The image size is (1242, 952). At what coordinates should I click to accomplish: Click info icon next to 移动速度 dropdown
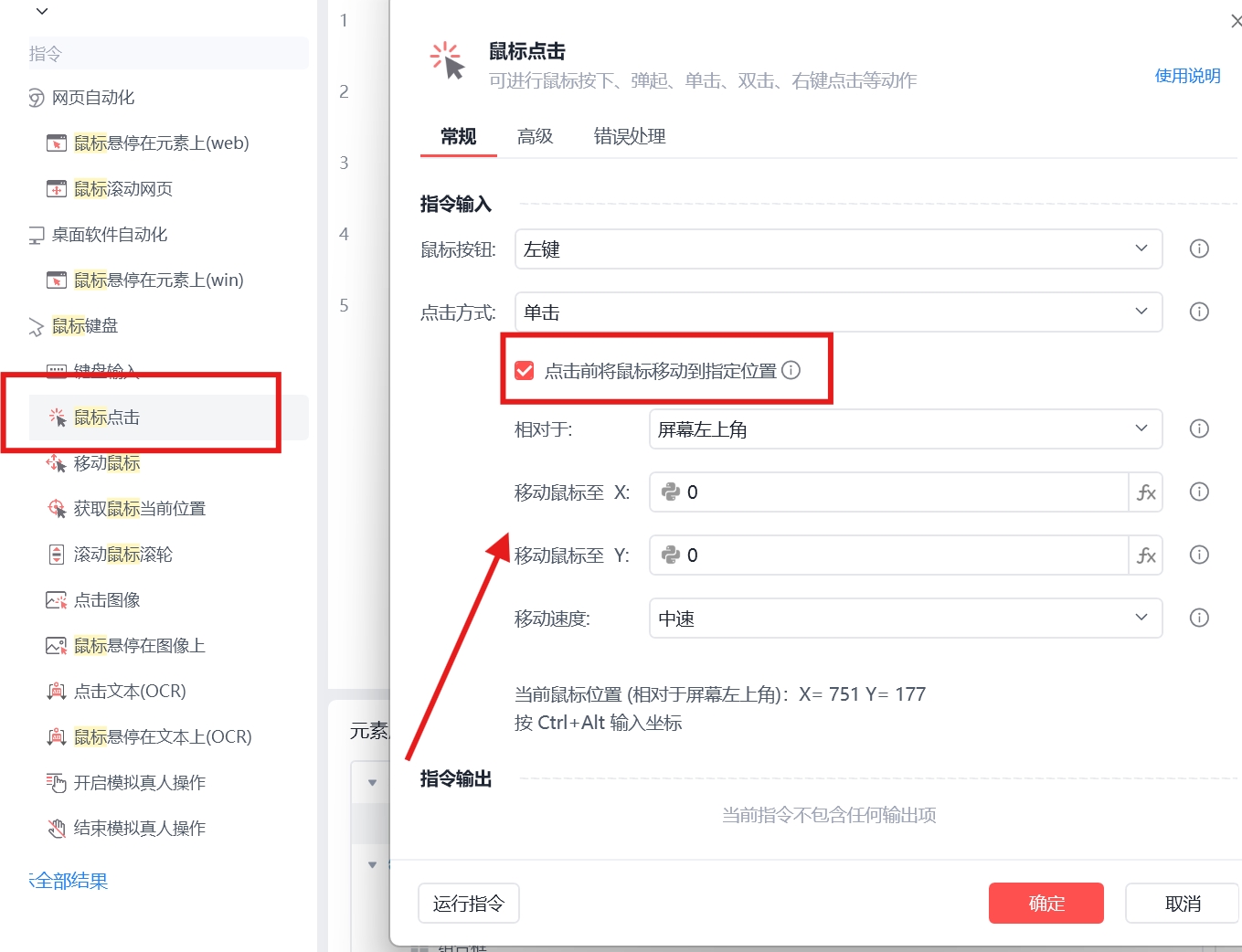pyautogui.click(x=1199, y=618)
